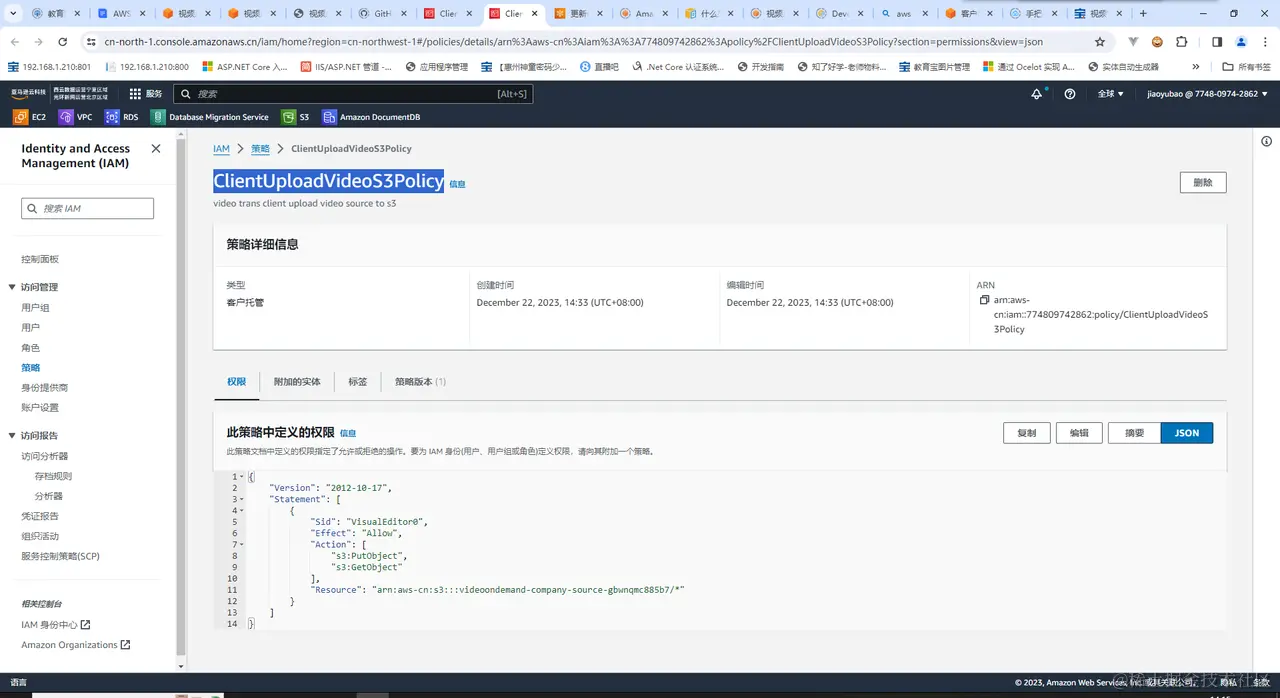
Task: Open 信息 link beside policy title
Action: click(457, 184)
